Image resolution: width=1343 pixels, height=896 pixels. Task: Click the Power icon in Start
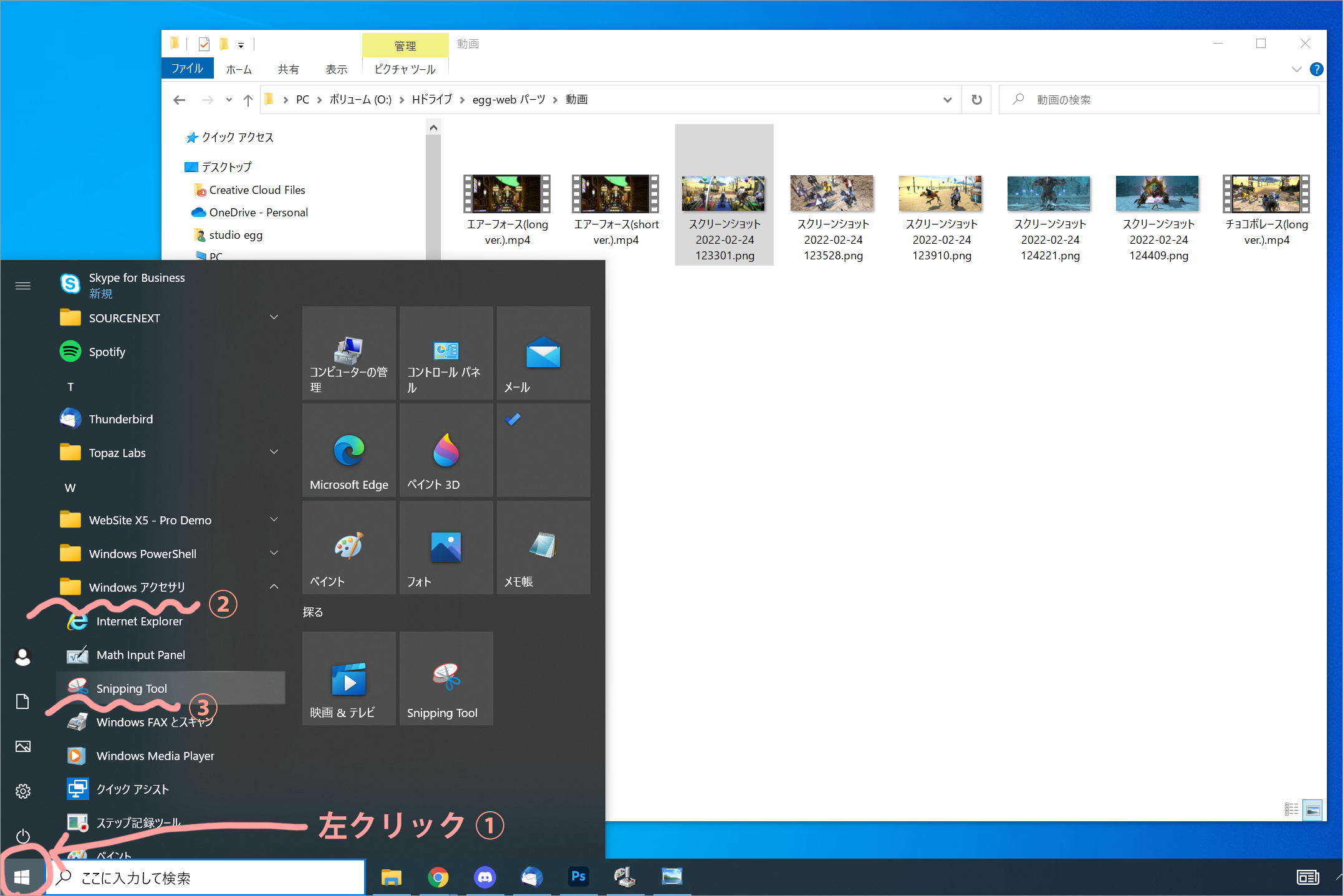[x=23, y=836]
